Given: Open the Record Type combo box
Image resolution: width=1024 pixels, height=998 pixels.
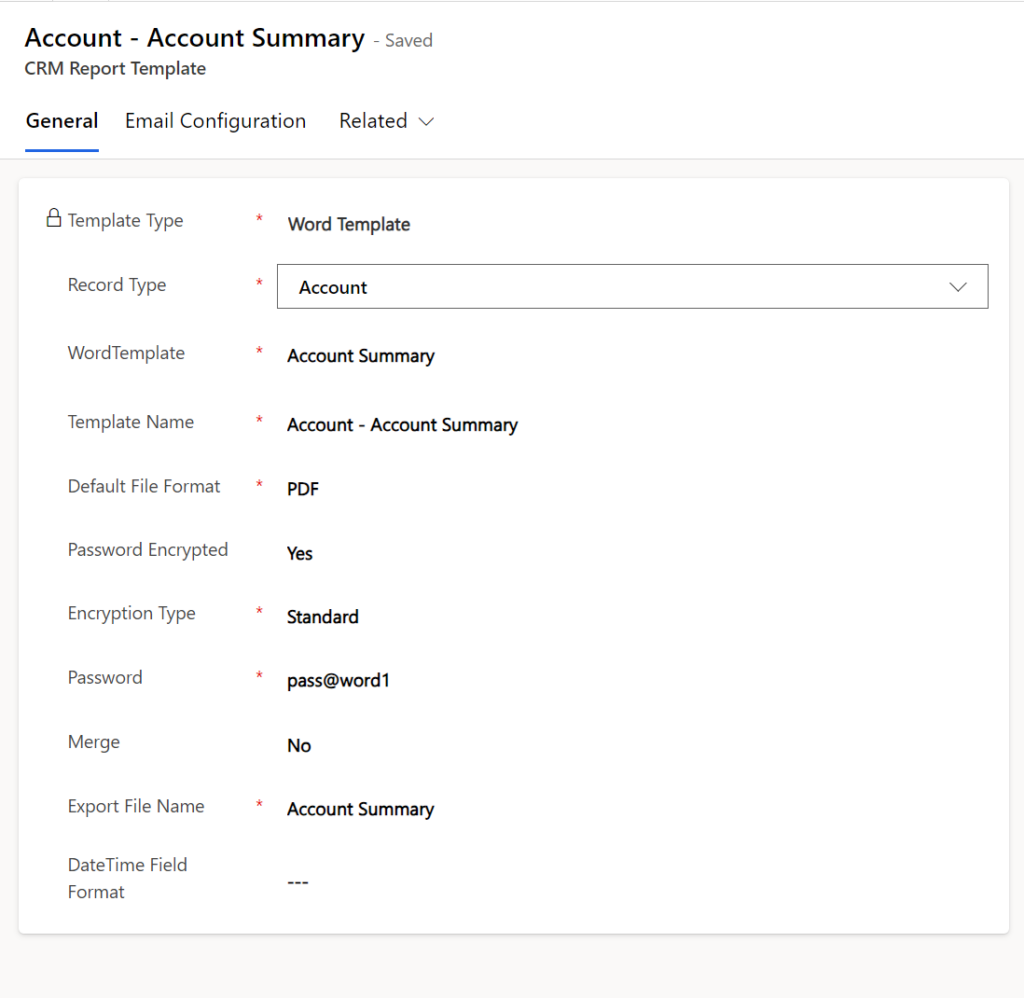Looking at the screenshot, I should [x=632, y=286].
